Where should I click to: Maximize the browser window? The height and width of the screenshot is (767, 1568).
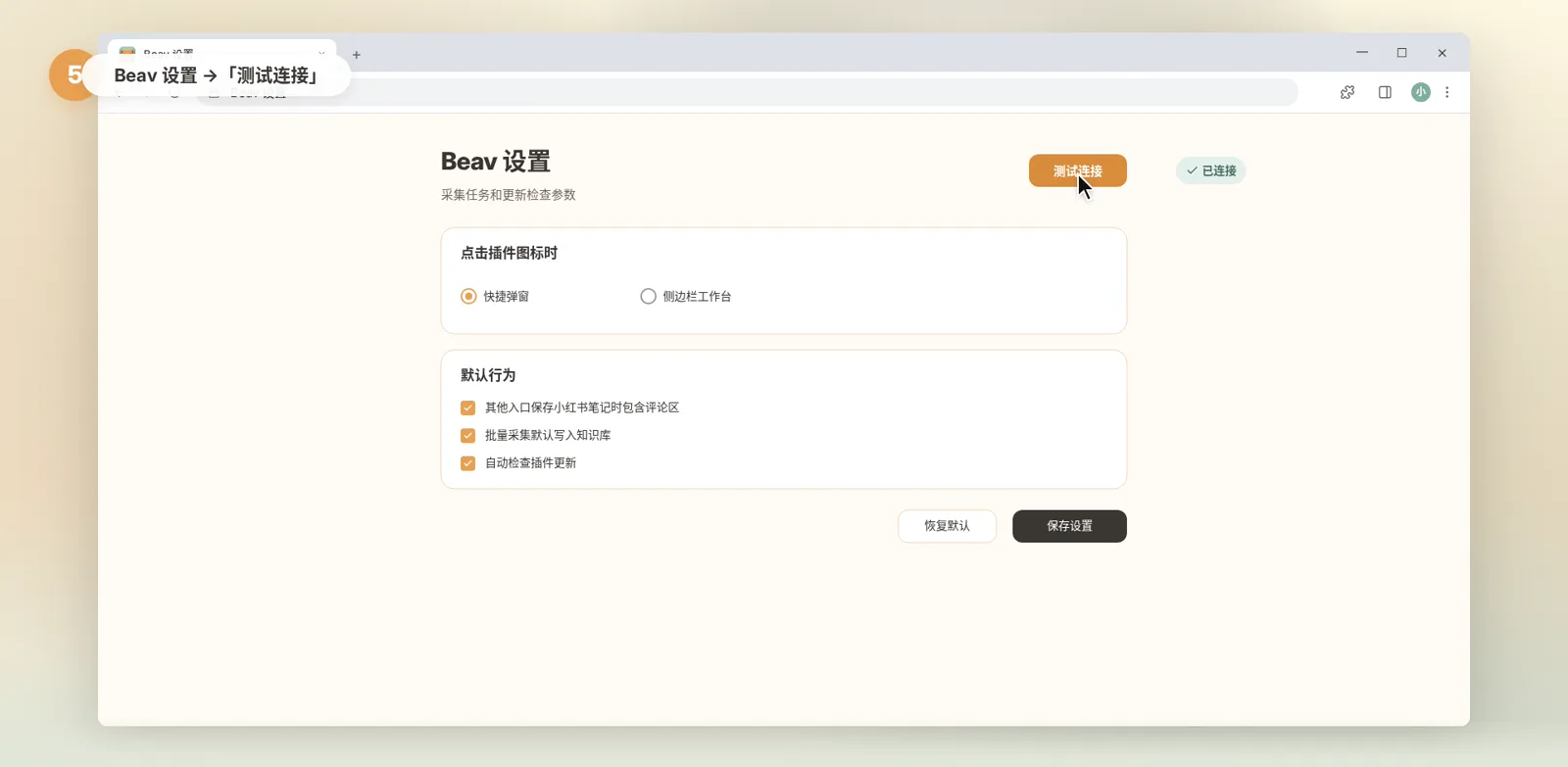pos(1402,53)
